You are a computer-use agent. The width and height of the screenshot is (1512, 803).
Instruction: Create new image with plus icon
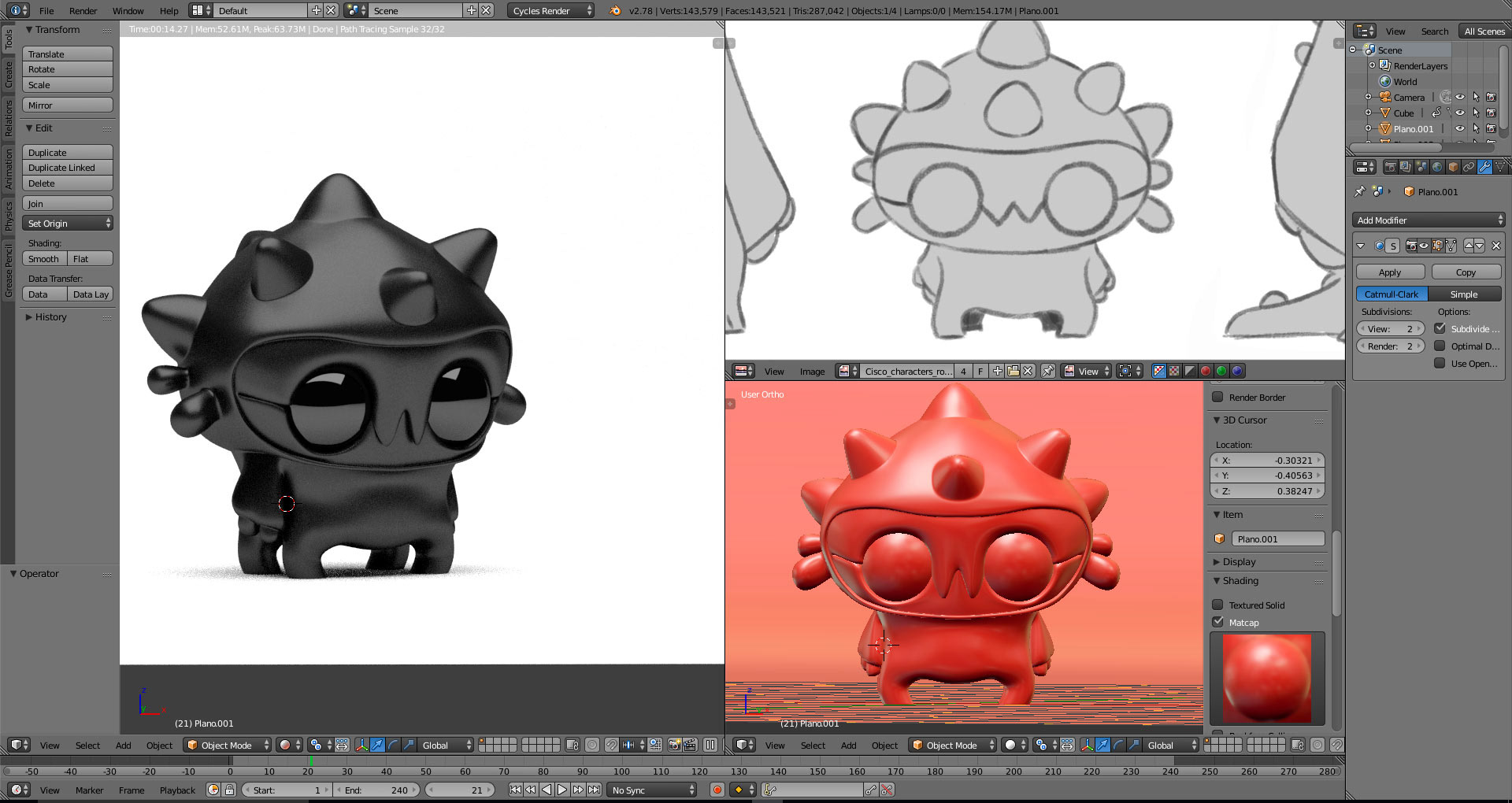click(998, 371)
